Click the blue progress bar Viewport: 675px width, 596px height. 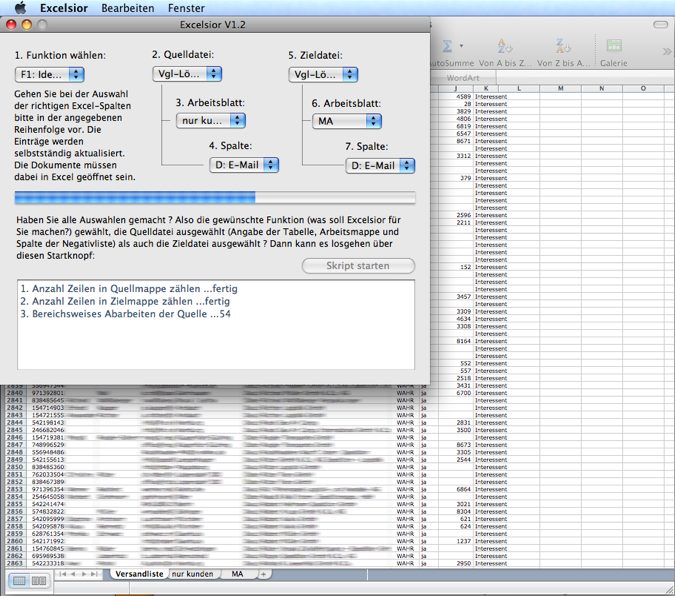[x=215, y=197]
